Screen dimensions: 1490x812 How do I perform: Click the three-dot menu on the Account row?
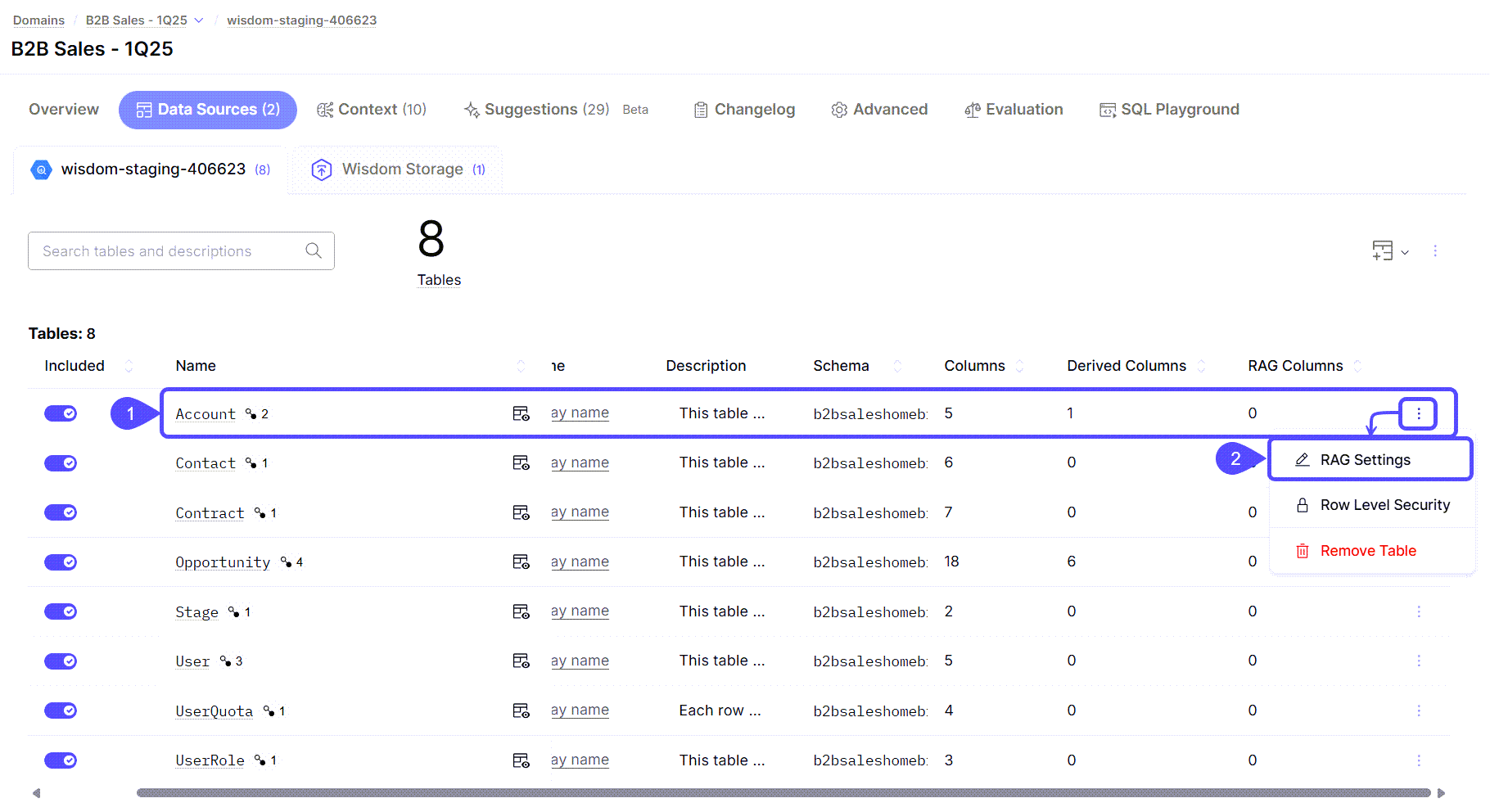(1418, 413)
